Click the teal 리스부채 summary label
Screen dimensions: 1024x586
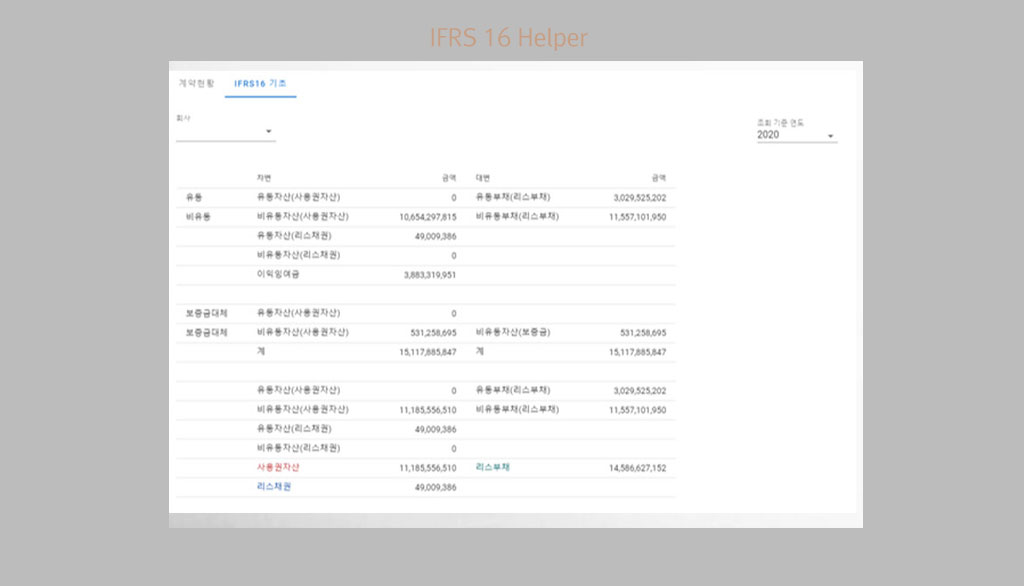(x=492, y=467)
